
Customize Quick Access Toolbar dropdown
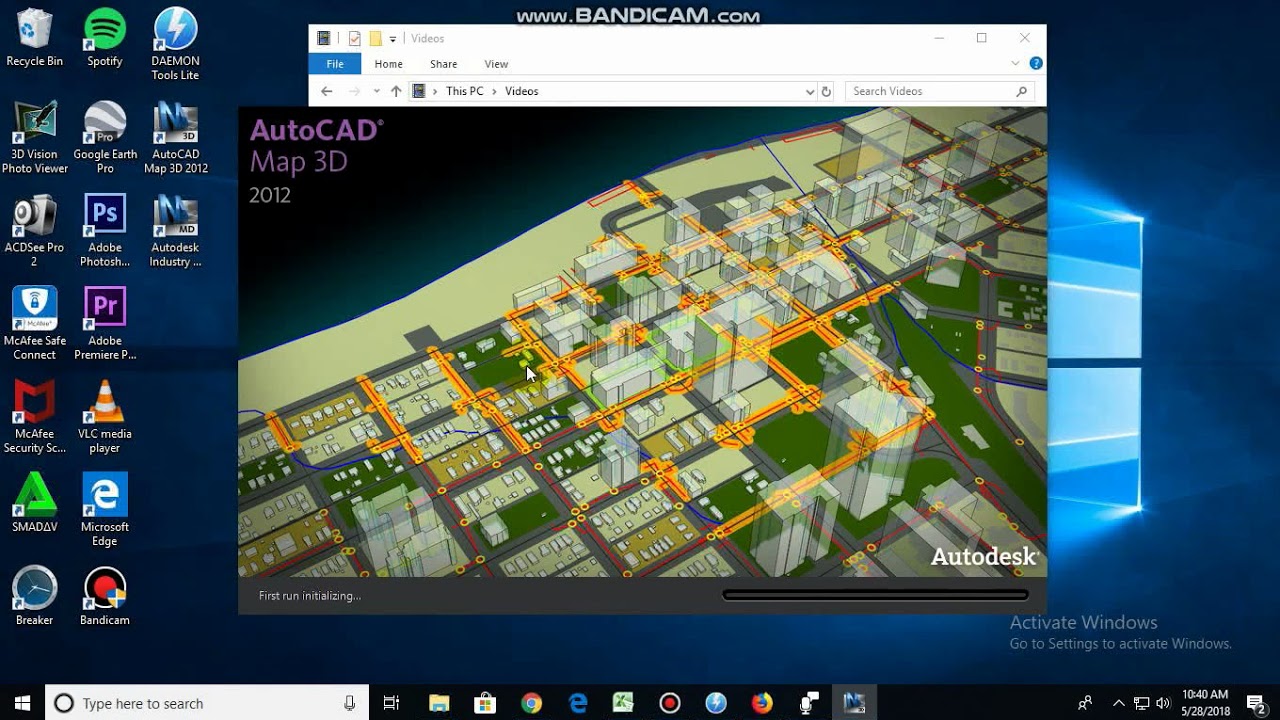click(x=392, y=39)
